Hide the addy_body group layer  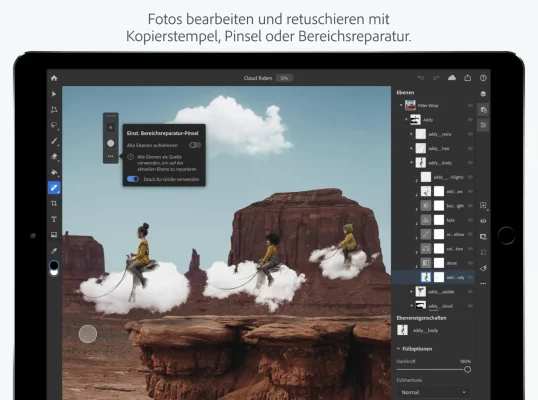pos(470,163)
